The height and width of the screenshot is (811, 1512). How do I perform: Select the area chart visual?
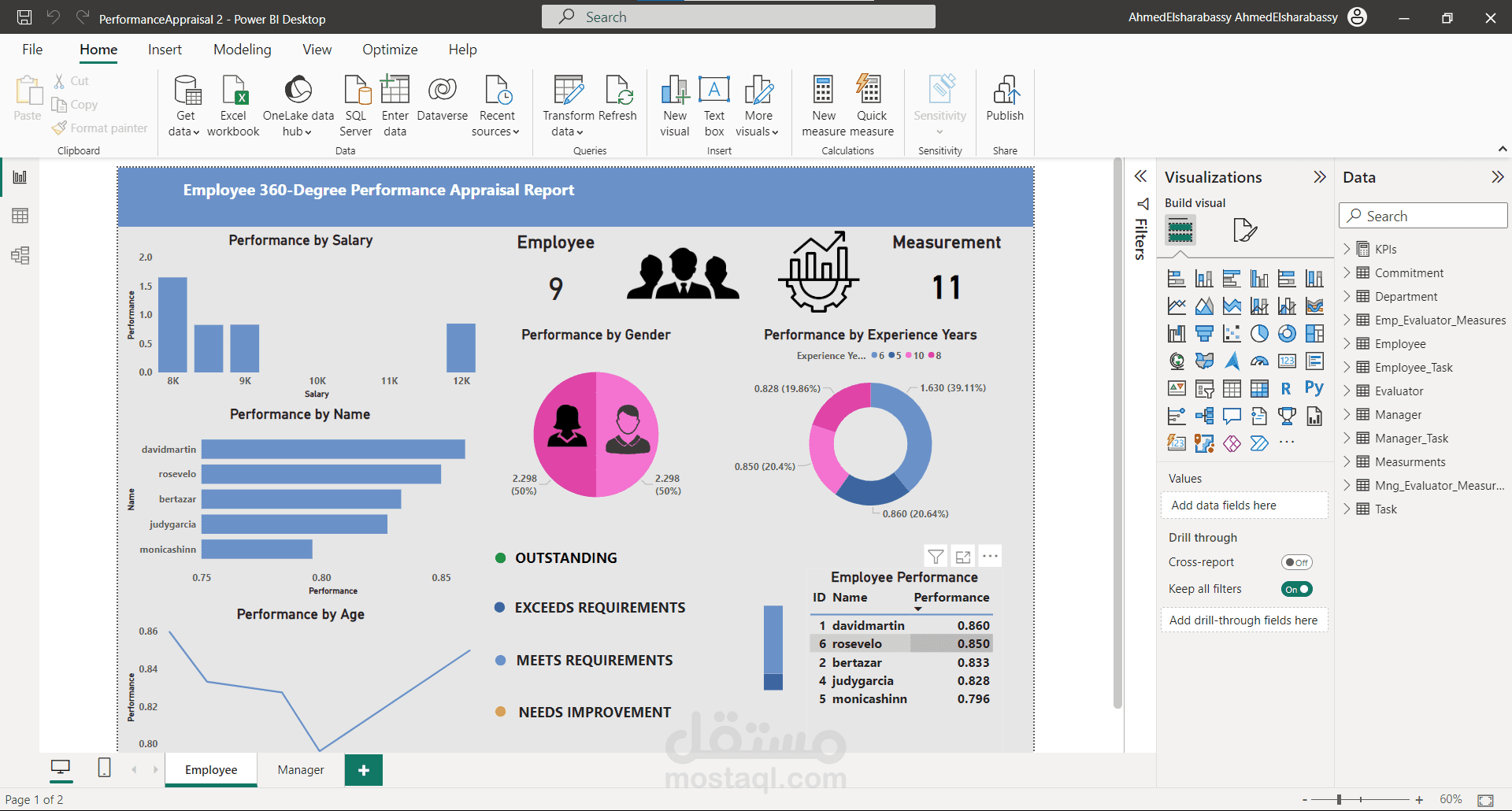(x=1204, y=306)
